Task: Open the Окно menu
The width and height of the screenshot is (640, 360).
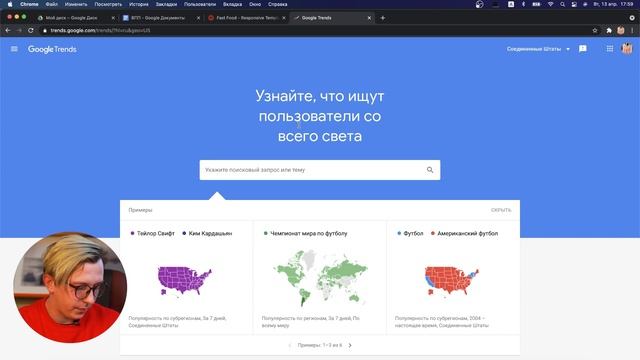Action: click(x=255, y=4)
